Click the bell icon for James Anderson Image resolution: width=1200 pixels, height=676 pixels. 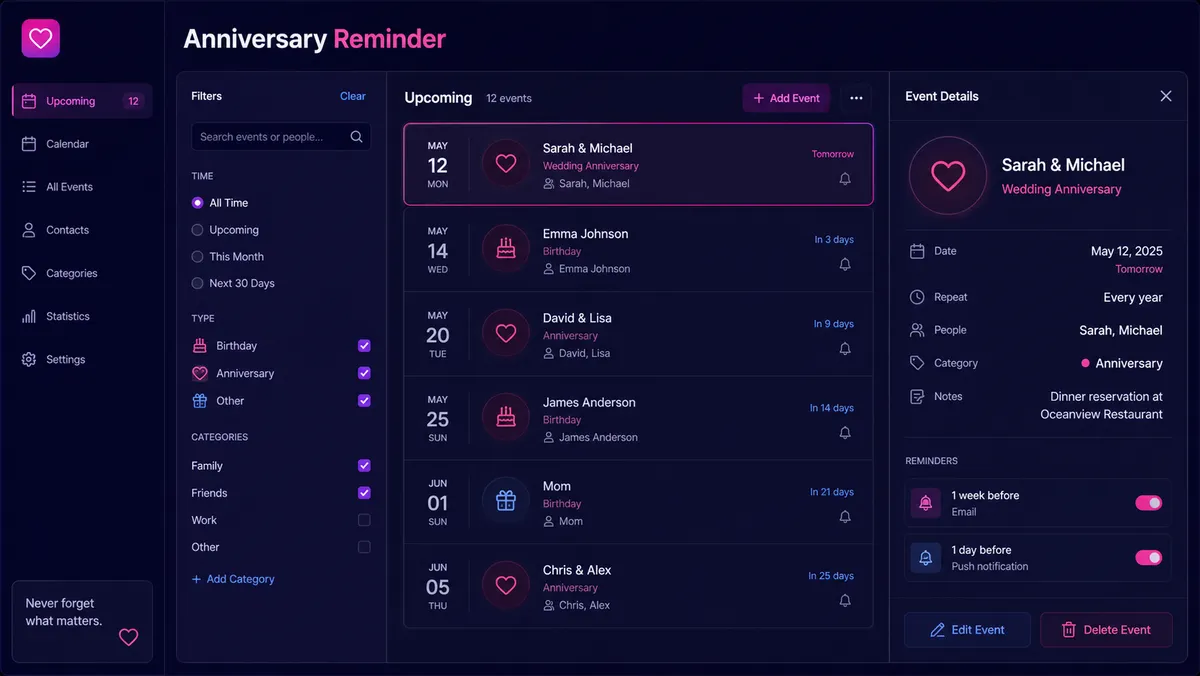click(845, 433)
